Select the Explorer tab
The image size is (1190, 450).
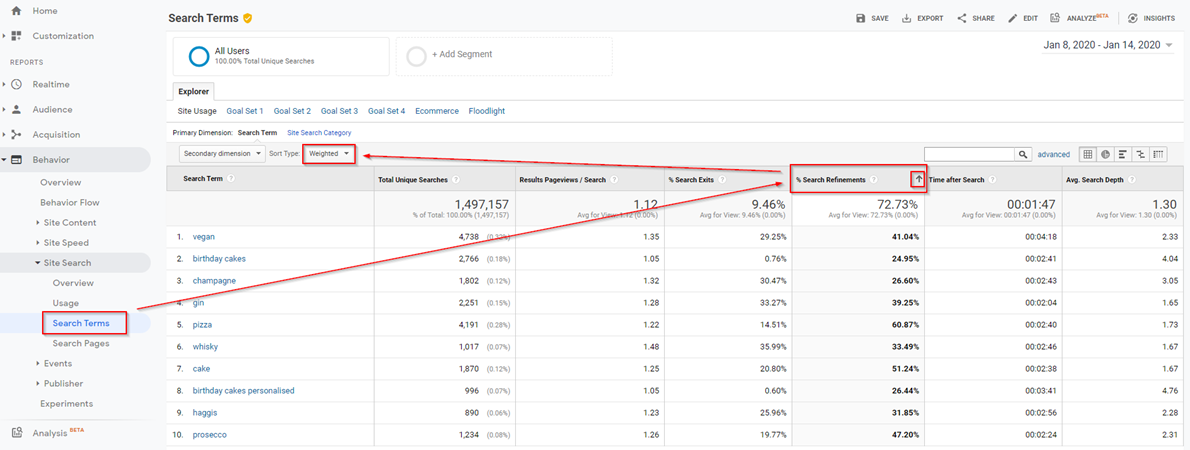point(194,91)
